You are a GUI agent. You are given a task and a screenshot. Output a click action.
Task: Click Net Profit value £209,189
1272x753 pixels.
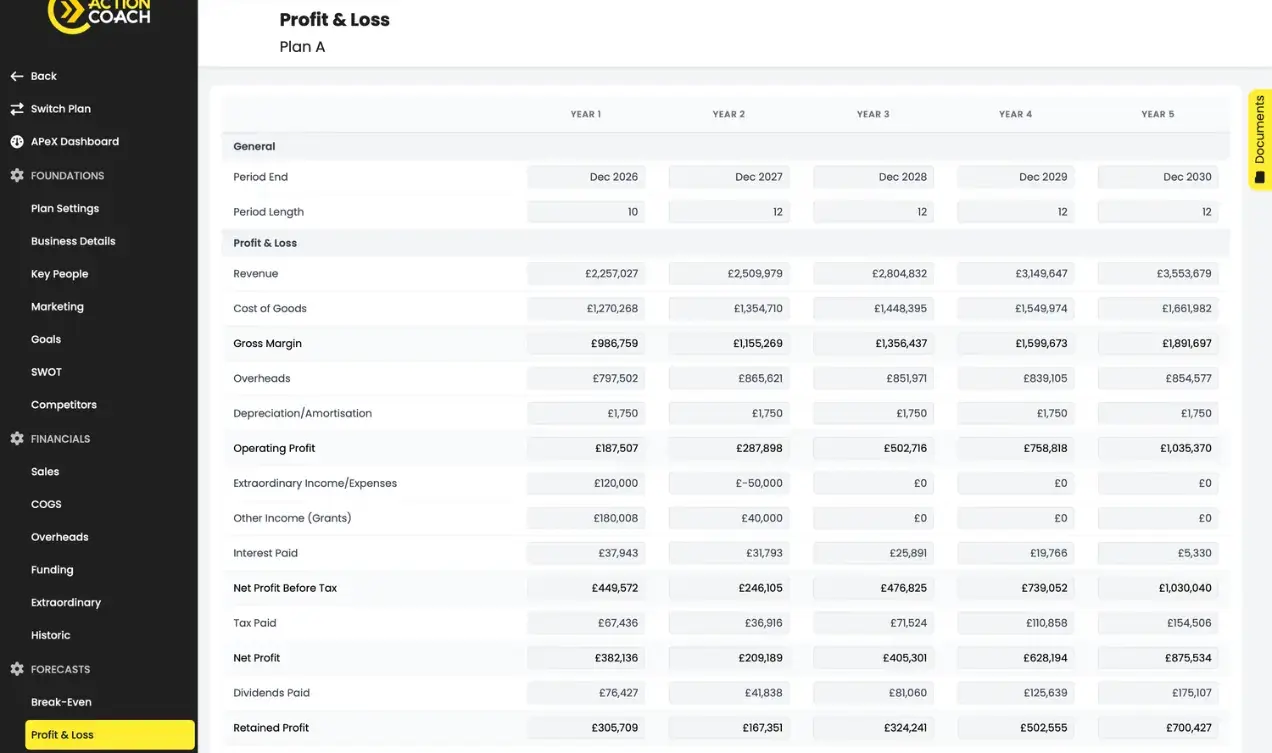(729, 658)
